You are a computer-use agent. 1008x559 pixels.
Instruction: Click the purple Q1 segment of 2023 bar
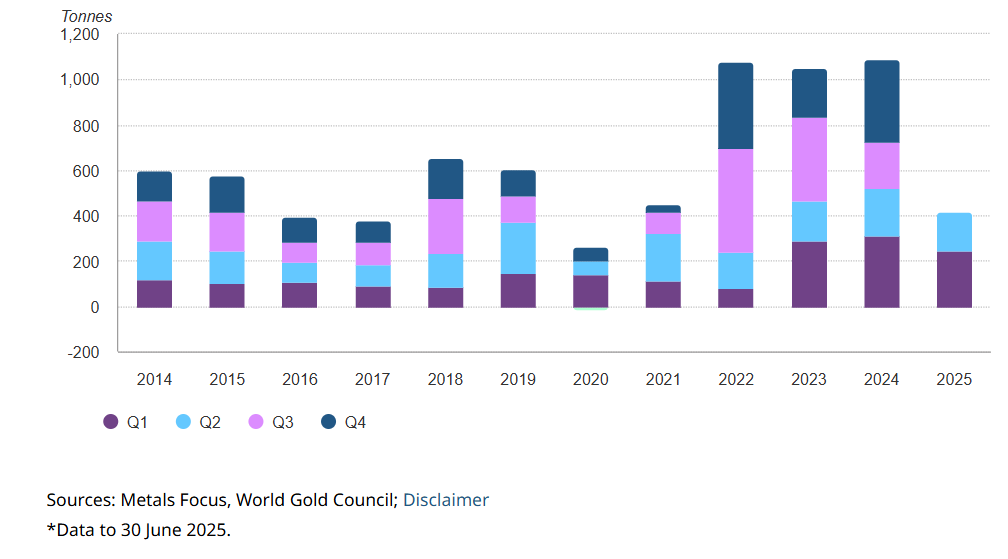click(809, 274)
